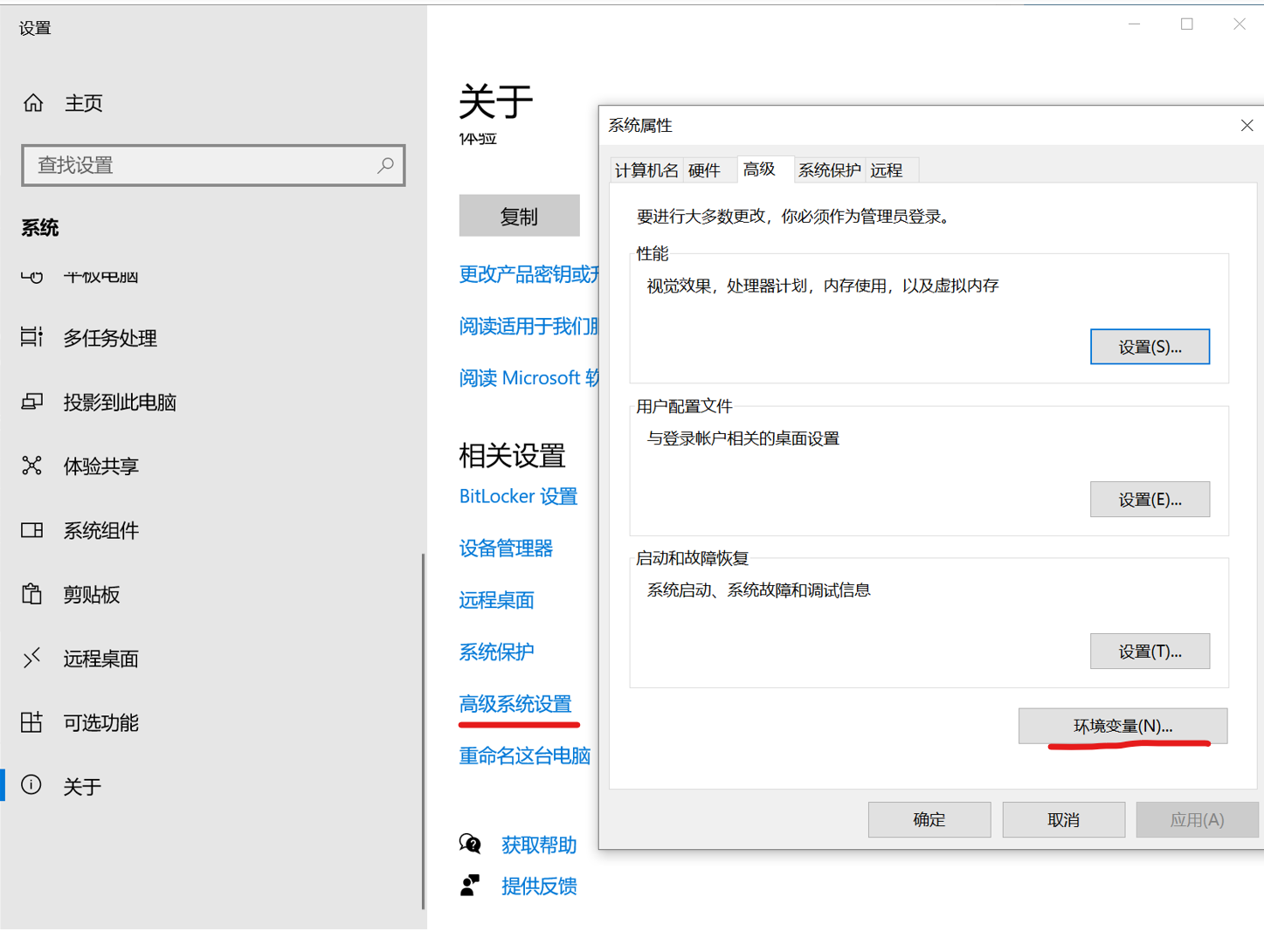The image size is (1264, 952).
Task: Close the 系统属性 dialog with X
Action: (x=1247, y=126)
